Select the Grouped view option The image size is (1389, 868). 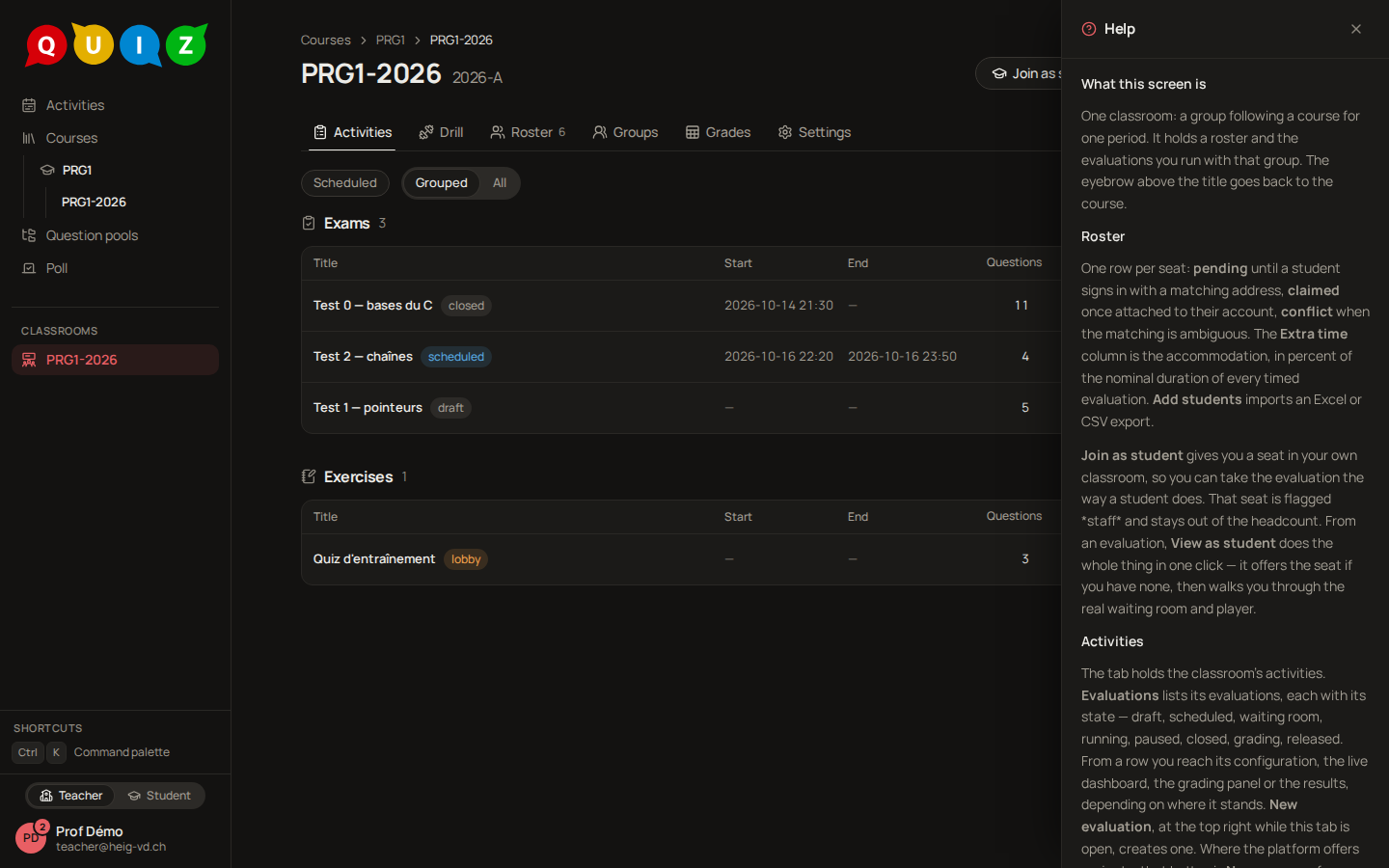442,183
